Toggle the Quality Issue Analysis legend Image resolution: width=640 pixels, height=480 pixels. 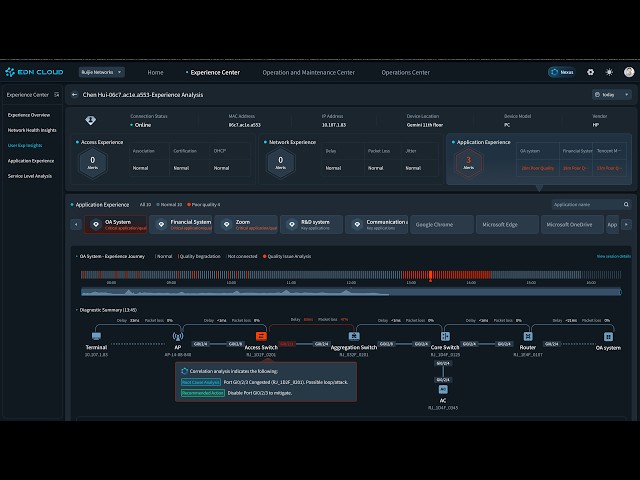pyautogui.click(x=287, y=256)
